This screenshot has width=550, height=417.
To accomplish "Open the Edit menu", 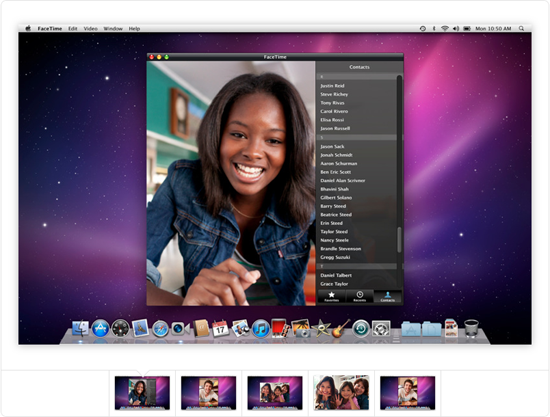I will (73, 29).
